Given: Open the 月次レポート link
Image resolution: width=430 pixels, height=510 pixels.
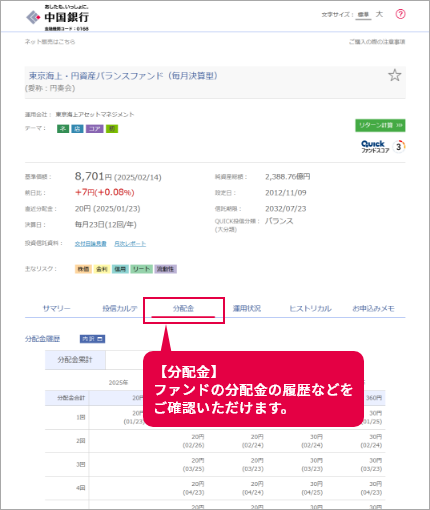Looking at the screenshot, I should [130, 244].
